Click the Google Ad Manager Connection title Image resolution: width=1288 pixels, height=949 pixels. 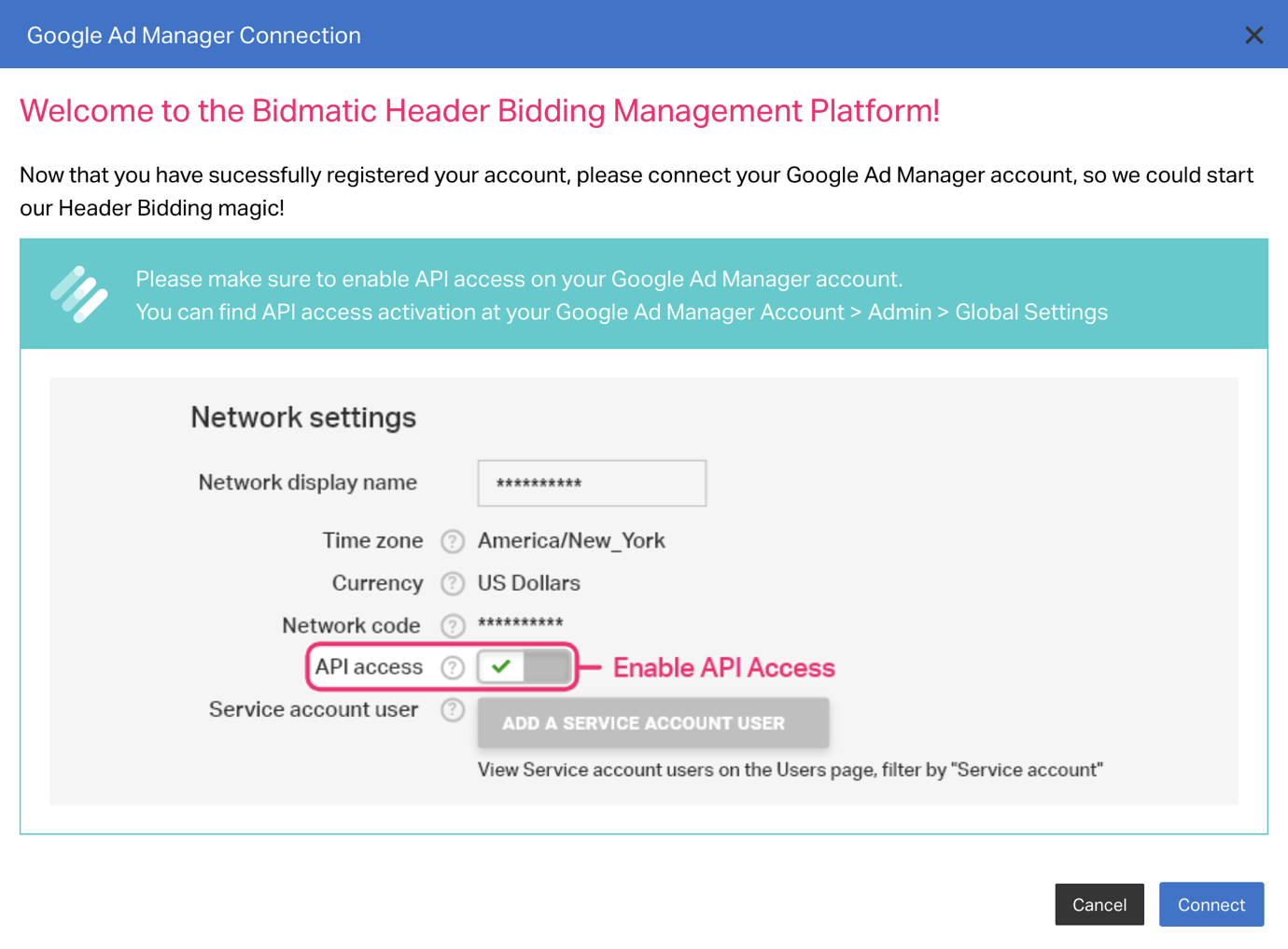click(x=194, y=35)
